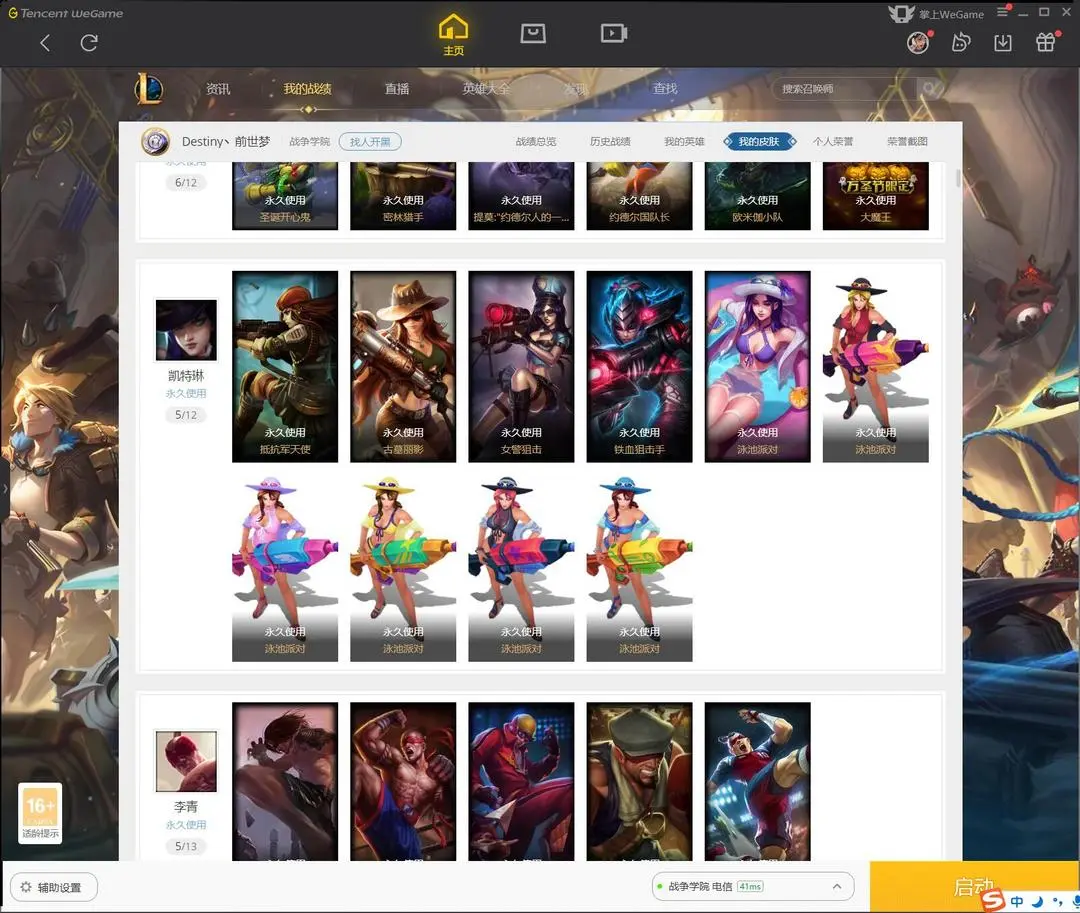Open the 资讯 news tab
The height and width of the screenshot is (913, 1080).
[x=218, y=89]
